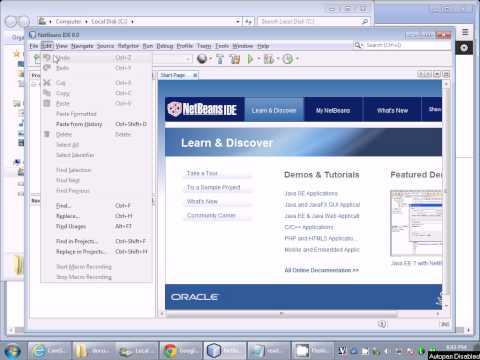
Task: Click the Paste clipboard icon in menu
Action: pos(47,103)
